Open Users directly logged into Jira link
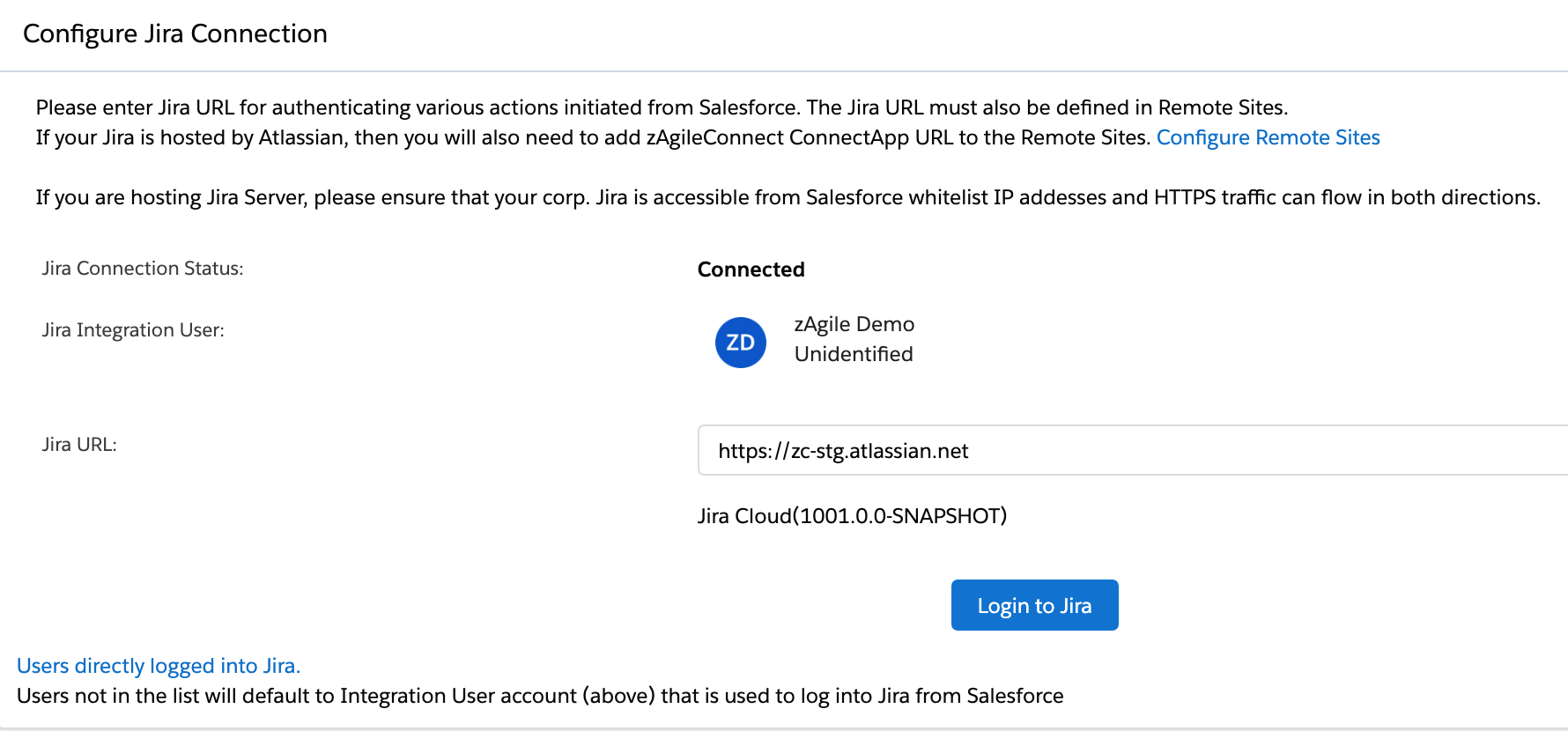Image resolution: width=1568 pixels, height=731 pixels. [159, 666]
